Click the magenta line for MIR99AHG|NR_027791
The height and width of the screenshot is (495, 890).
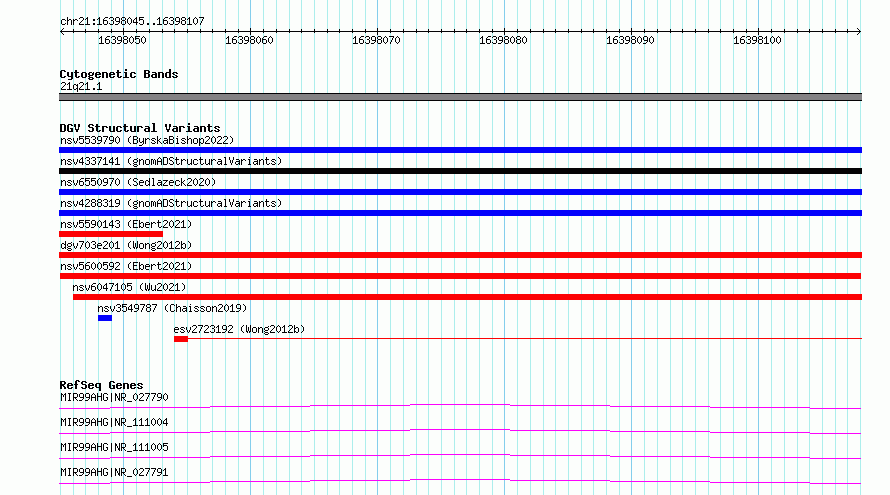tap(460, 481)
